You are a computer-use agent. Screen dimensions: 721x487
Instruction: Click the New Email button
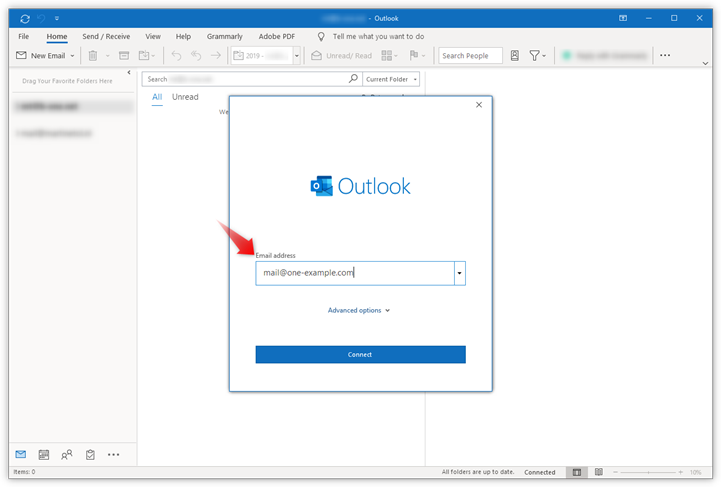coord(41,56)
